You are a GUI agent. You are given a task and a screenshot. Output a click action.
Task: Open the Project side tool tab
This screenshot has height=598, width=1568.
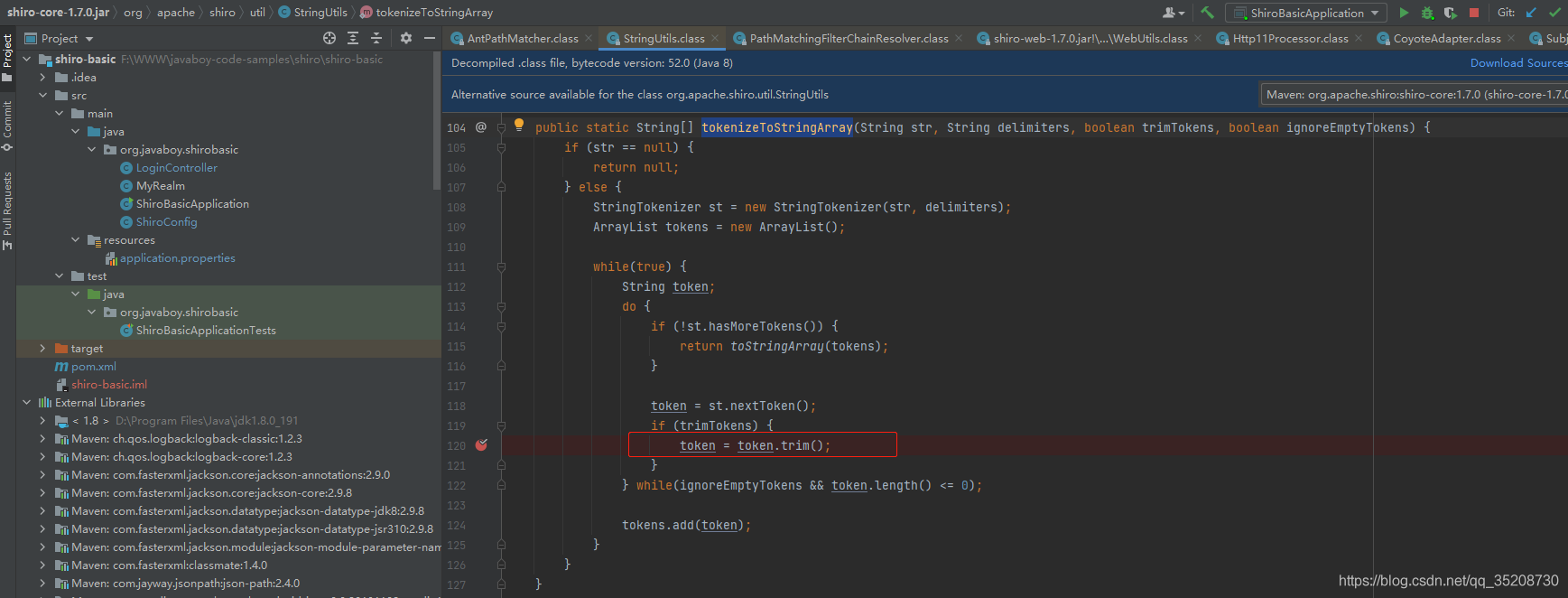7,58
